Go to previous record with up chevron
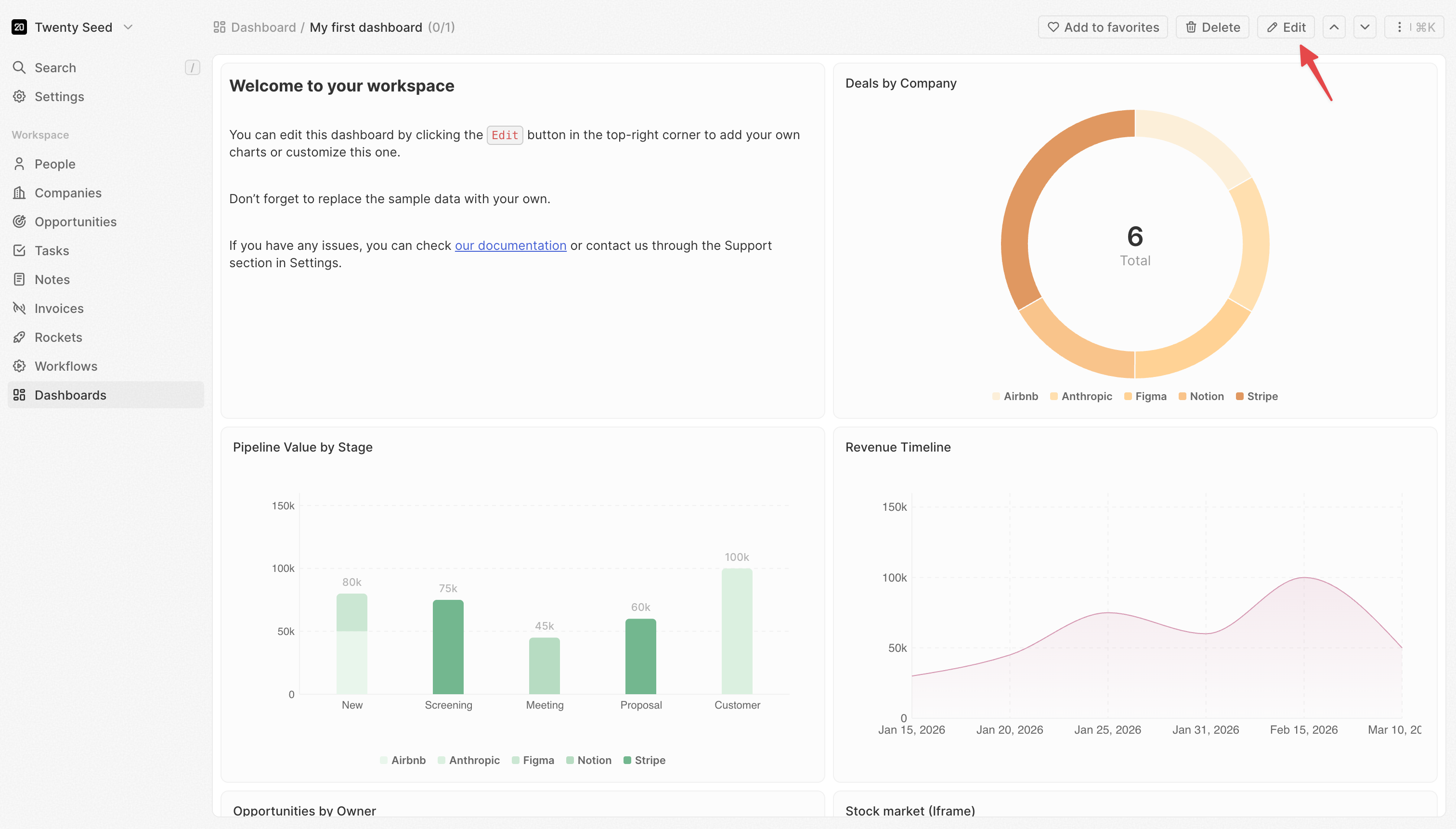Screen dimensions: 1456x829 pos(1334,27)
